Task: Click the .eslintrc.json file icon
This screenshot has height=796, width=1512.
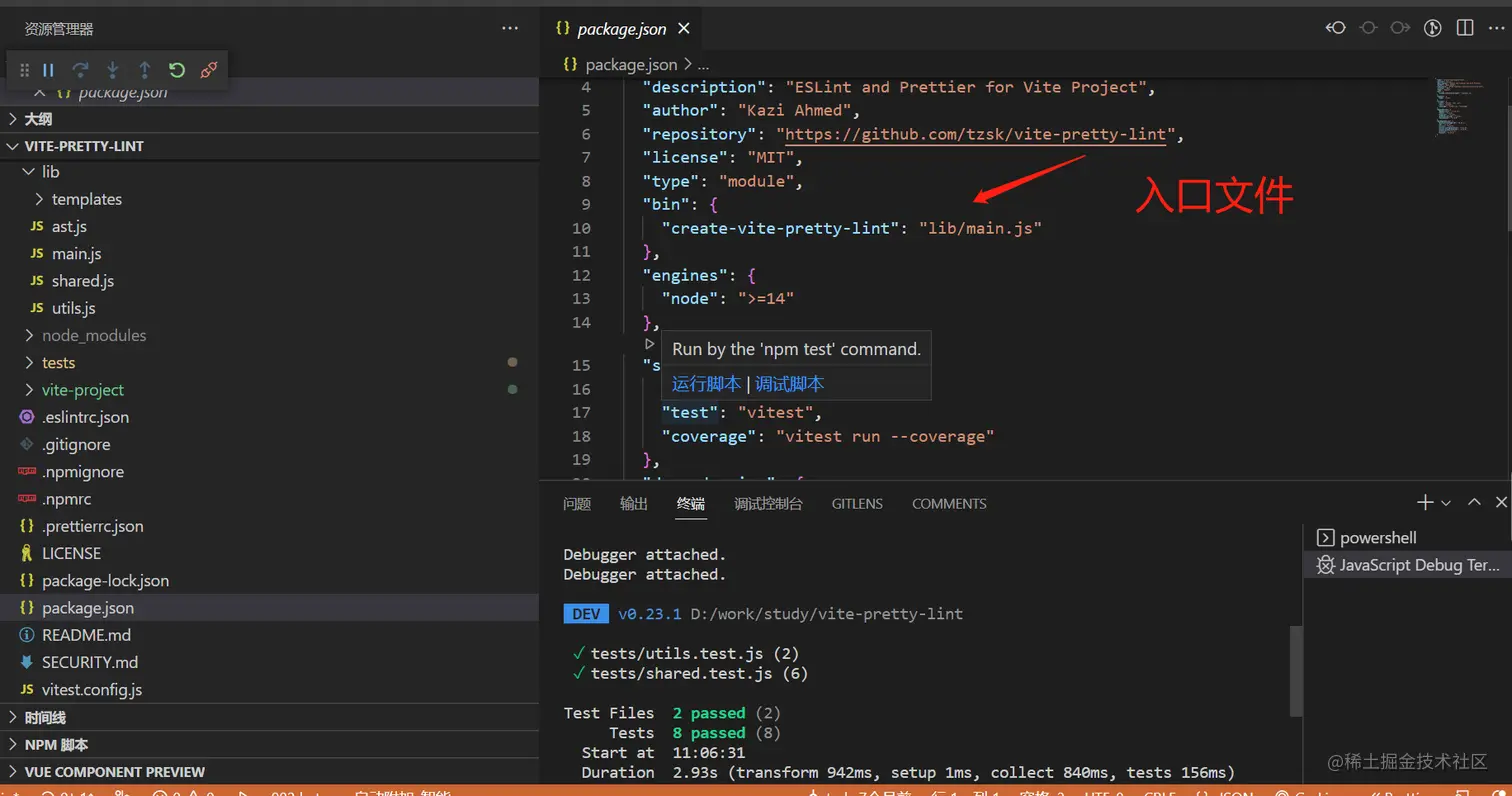Action: click(27, 417)
